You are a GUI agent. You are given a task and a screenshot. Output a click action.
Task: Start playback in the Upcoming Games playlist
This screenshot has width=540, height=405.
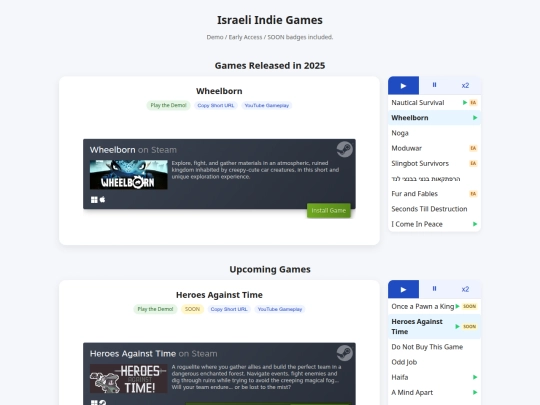tap(403, 289)
